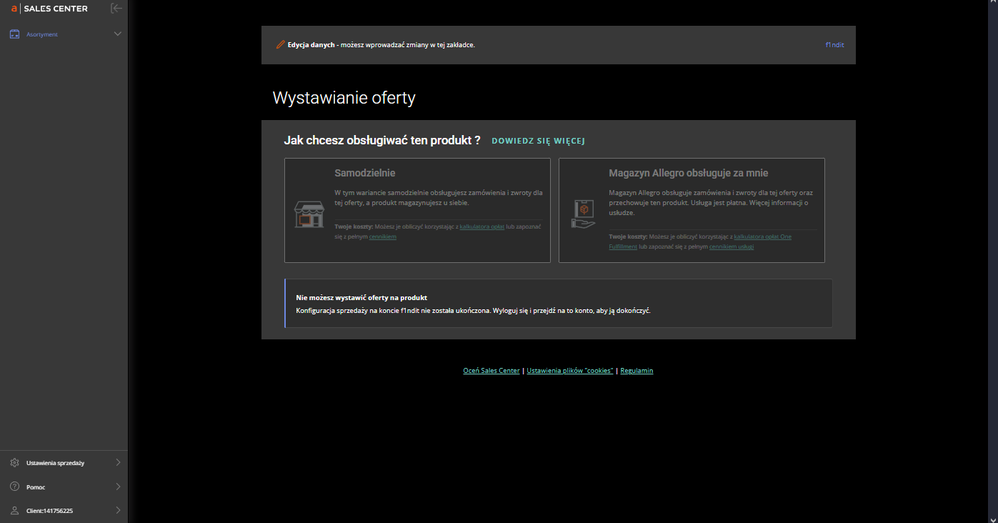
Task: Open Ustawienia plików "cookies" link
Action: click(569, 371)
